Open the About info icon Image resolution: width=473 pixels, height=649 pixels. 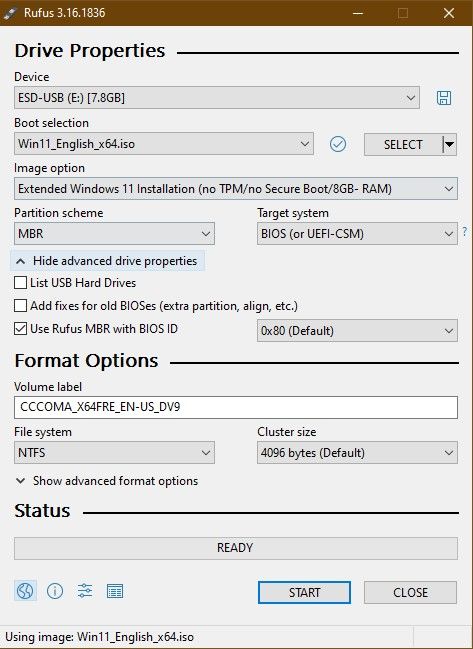[x=55, y=591]
